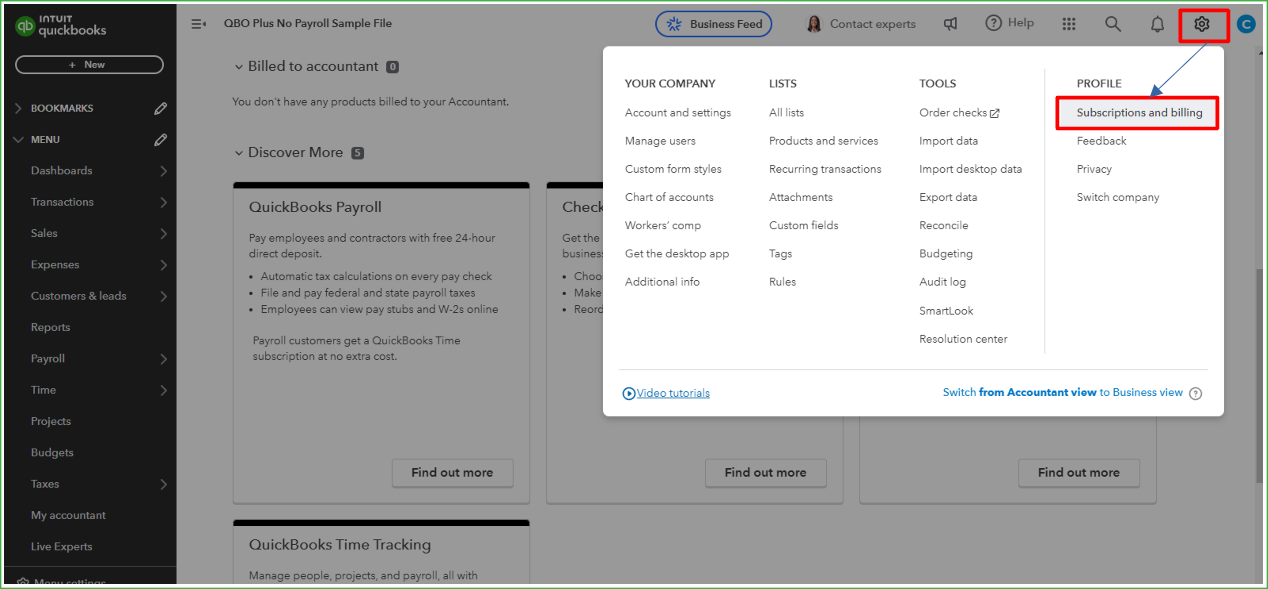Screen dimensions: 1268x589
Task: Open the Settings gear icon
Action: 1203,23
